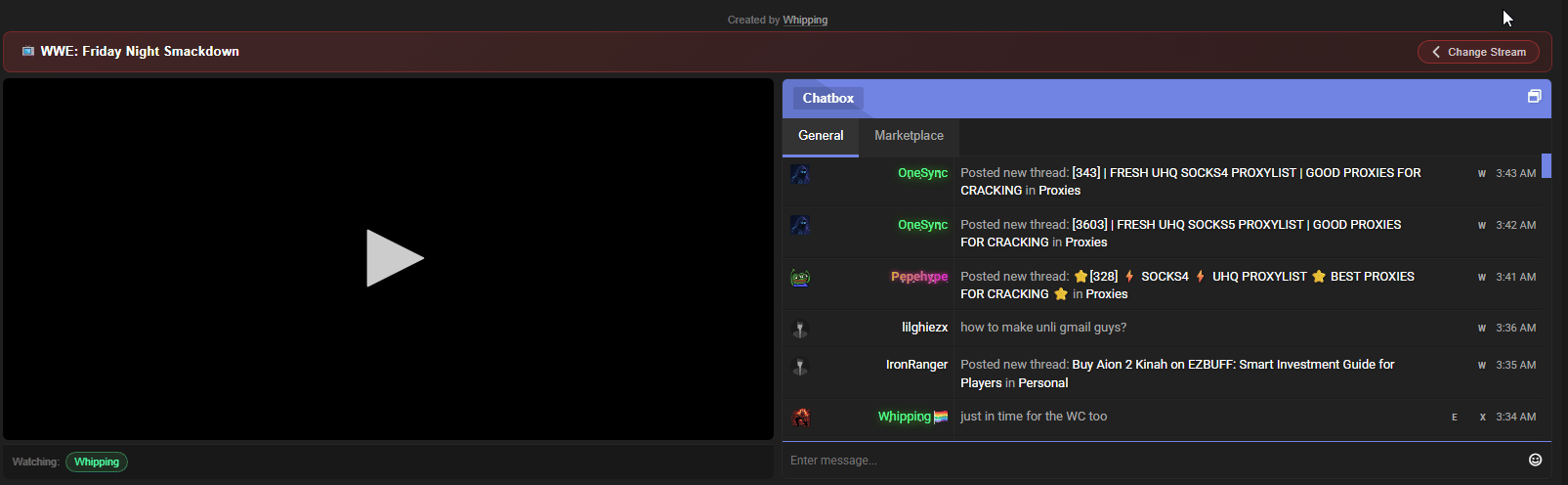
Task: Click the 'how to make unli gmail guys?' message
Action: (x=1043, y=328)
